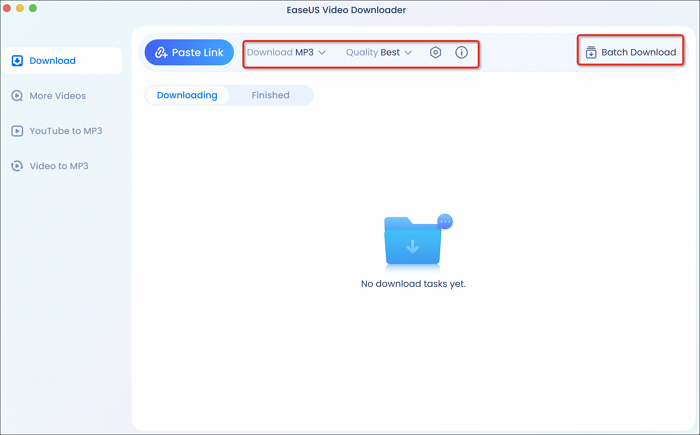Open settings via the hexagon gear icon
This screenshot has height=435, width=700.
pos(435,52)
